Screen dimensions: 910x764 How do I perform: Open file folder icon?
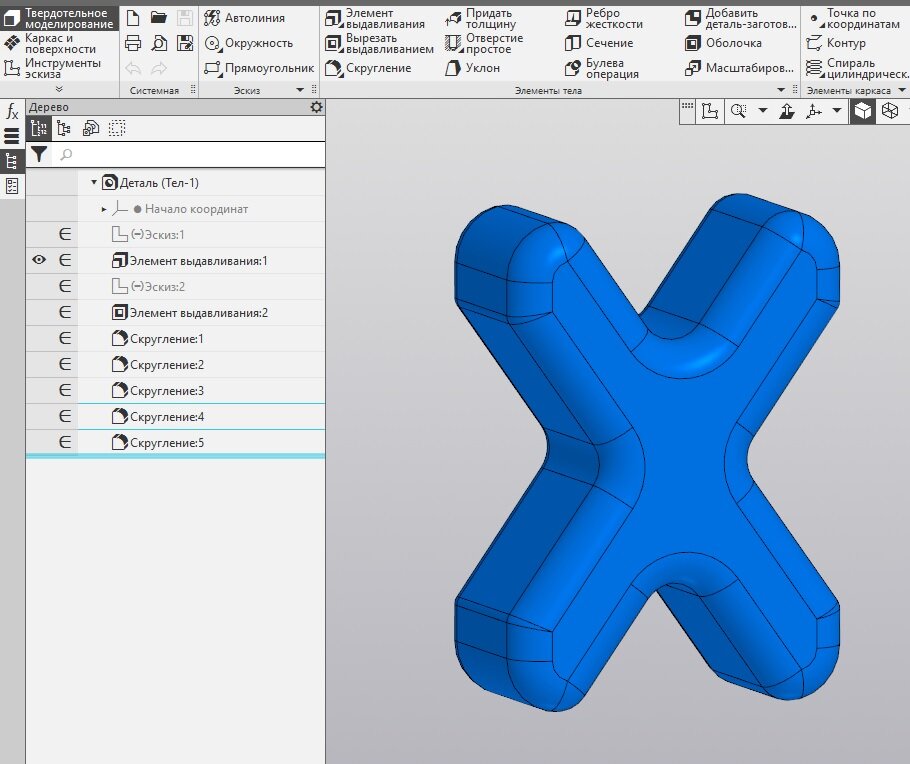click(x=158, y=17)
